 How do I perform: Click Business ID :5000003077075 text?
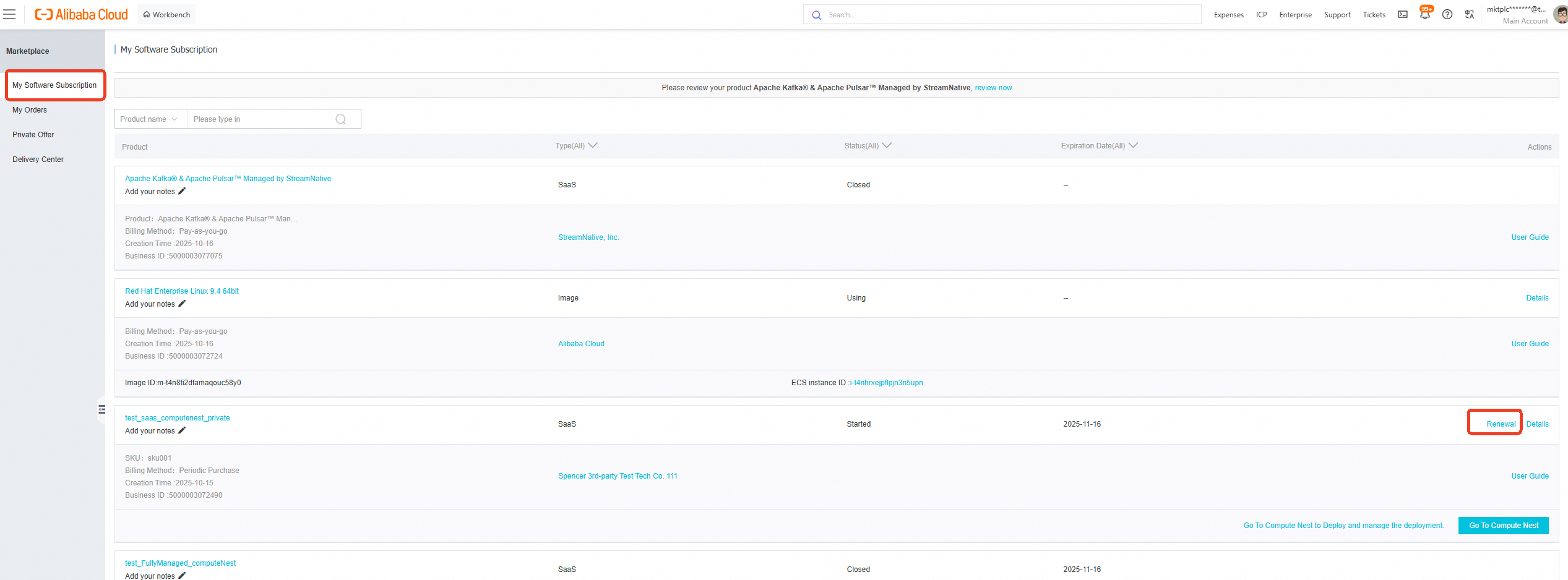174,256
